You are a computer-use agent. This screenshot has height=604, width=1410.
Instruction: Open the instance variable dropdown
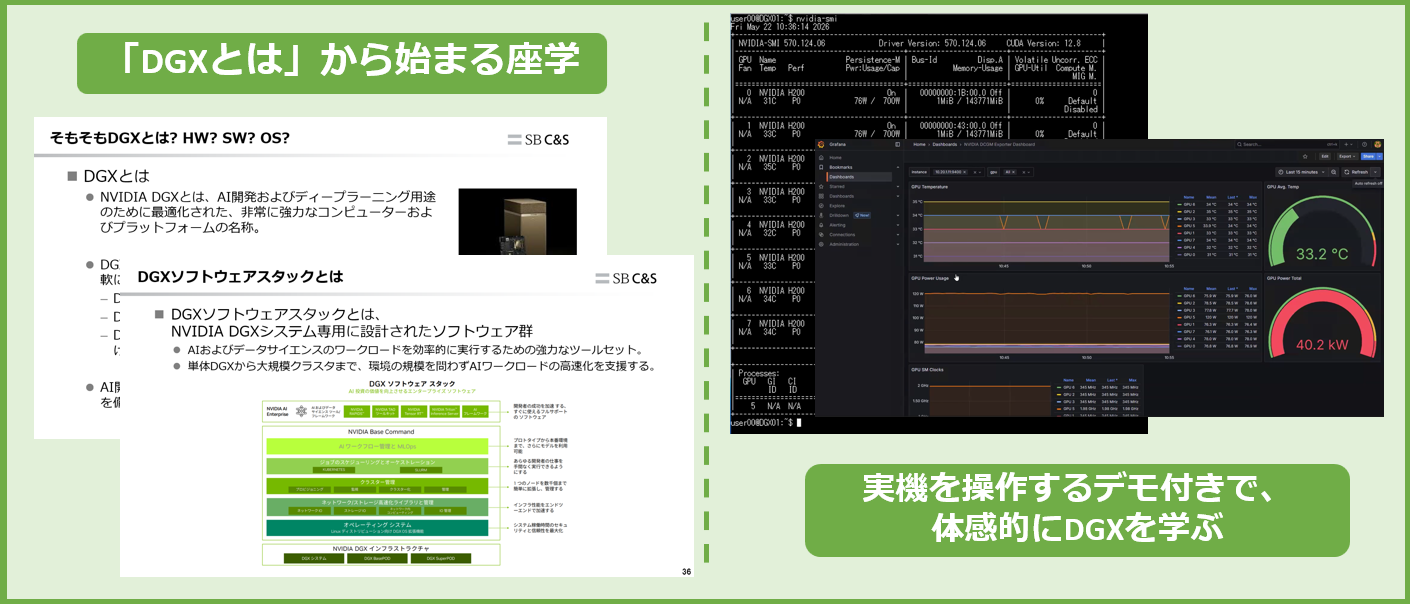[x=980, y=172]
